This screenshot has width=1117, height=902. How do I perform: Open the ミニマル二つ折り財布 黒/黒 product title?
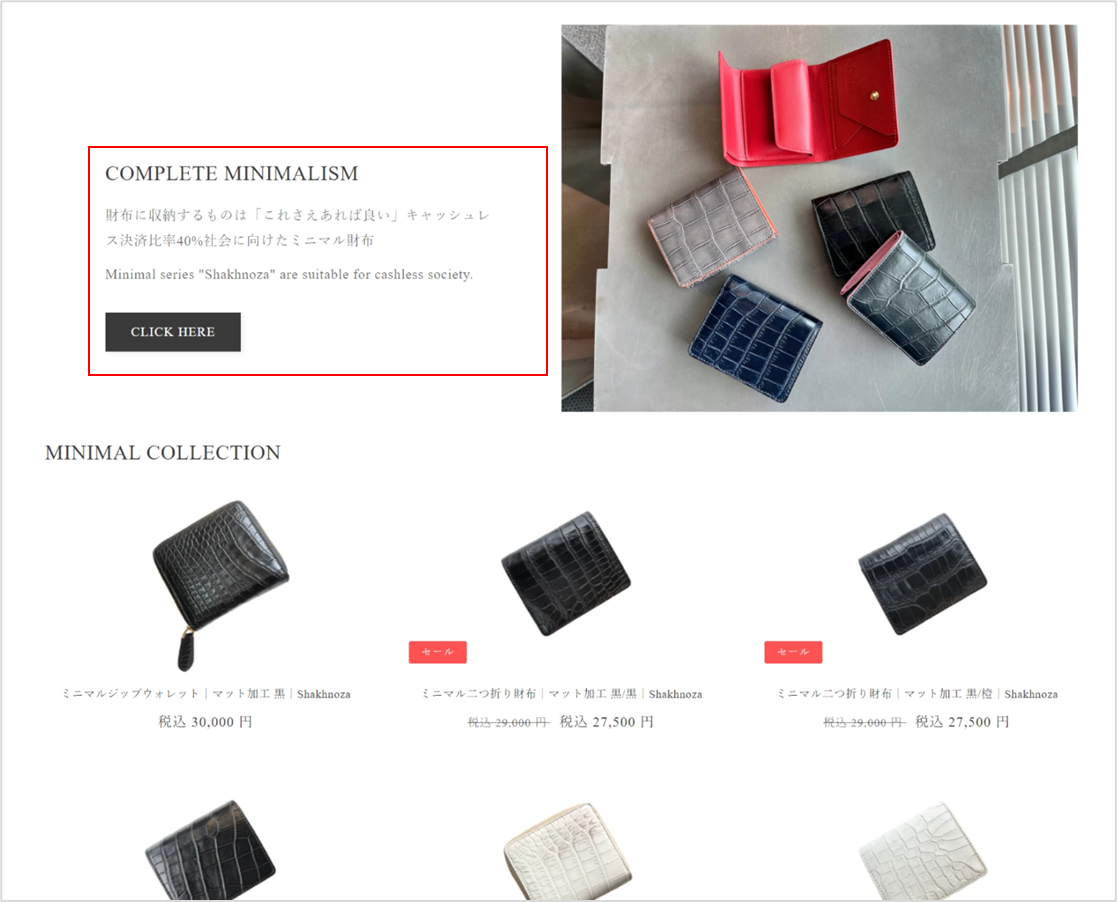pos(561,694)
